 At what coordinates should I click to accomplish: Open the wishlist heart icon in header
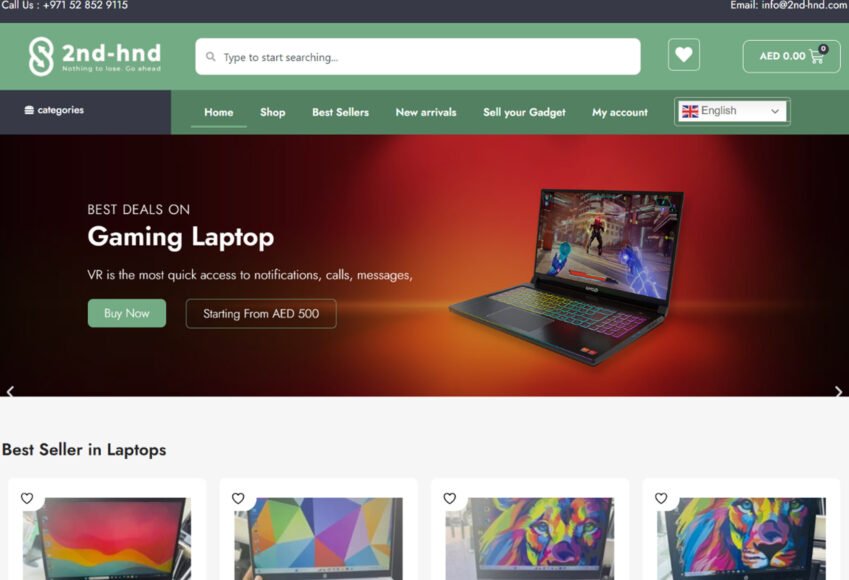pyautogui.click(x=684, y=55)
